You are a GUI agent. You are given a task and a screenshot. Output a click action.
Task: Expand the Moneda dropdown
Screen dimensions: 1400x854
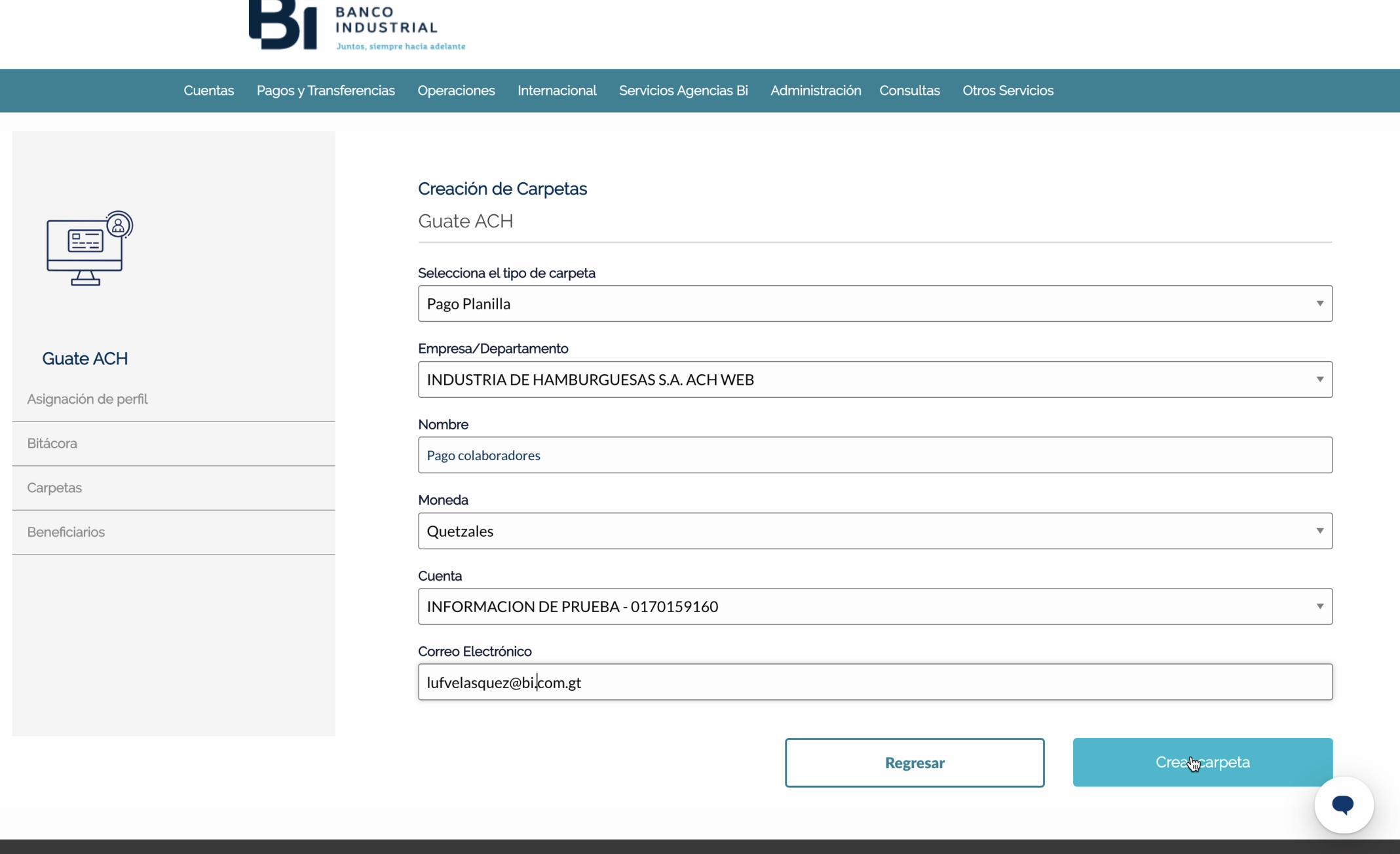875,531
